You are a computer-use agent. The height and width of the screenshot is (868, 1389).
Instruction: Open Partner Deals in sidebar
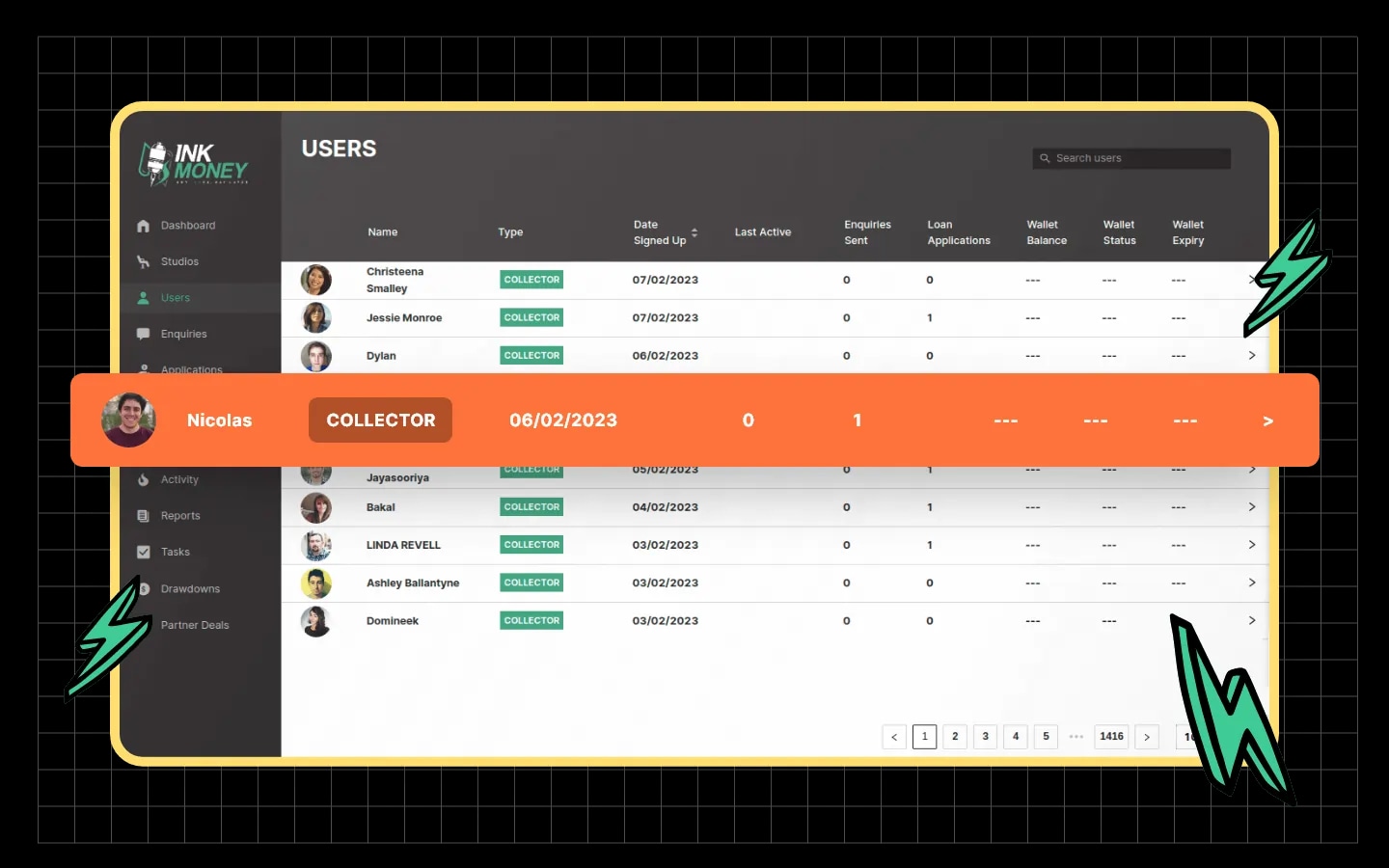click(195, 625)
